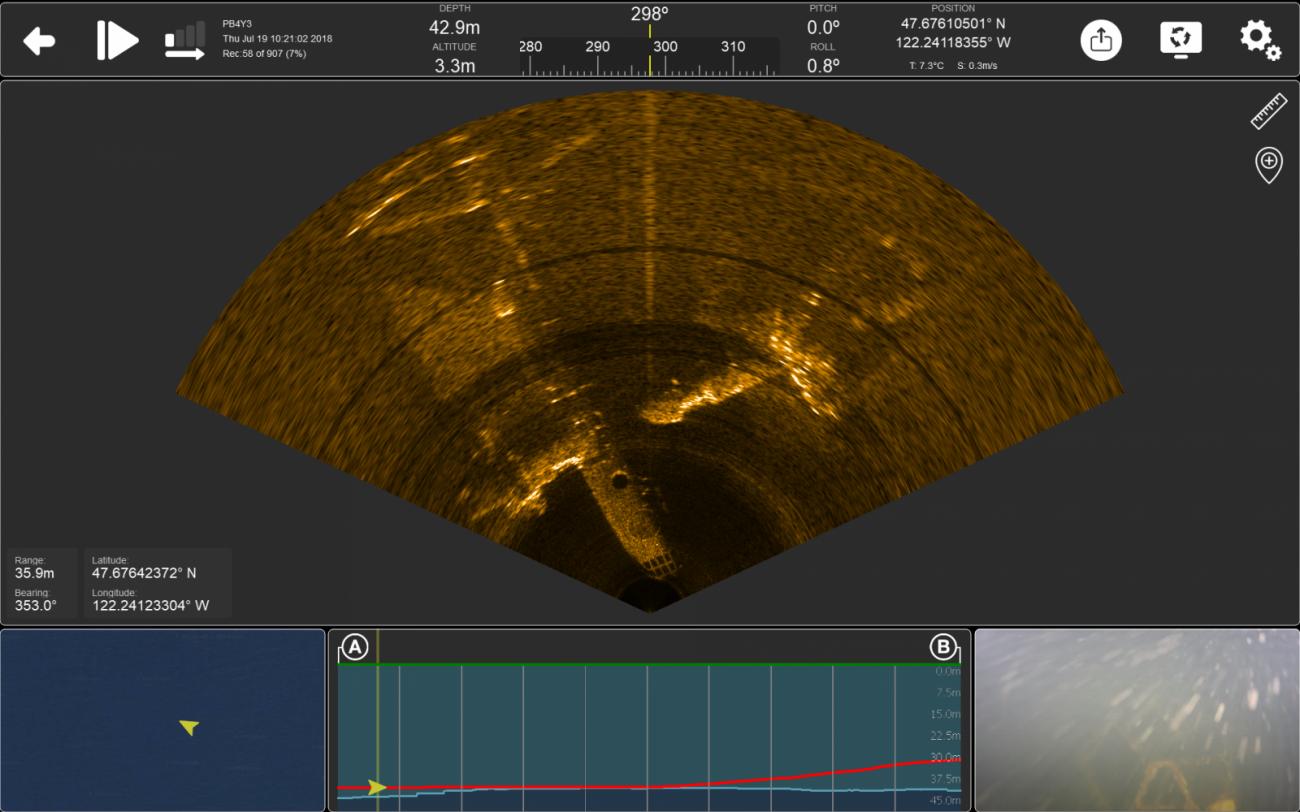1300x812 pixels.
Task: Click the yellow vessel arrow on map
Action: [189, 727]
